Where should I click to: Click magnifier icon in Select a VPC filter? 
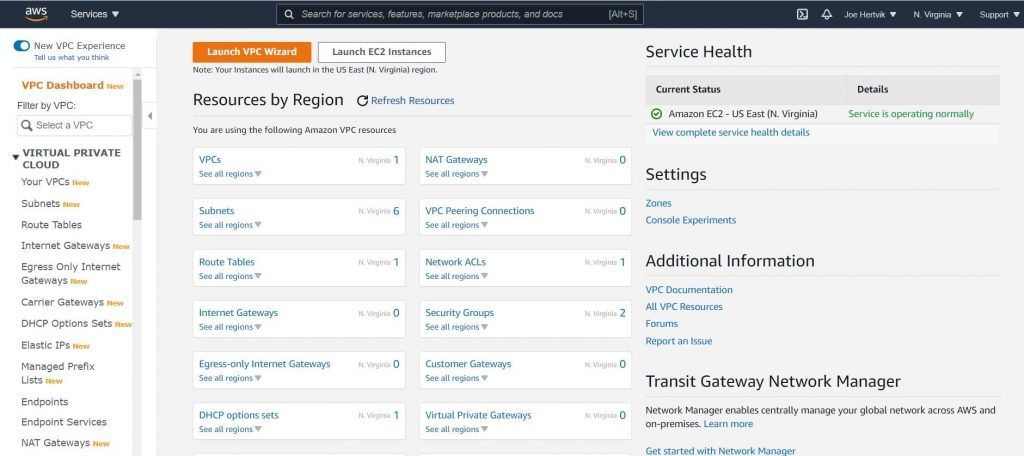pyautogui.click(x=27, y=125)
